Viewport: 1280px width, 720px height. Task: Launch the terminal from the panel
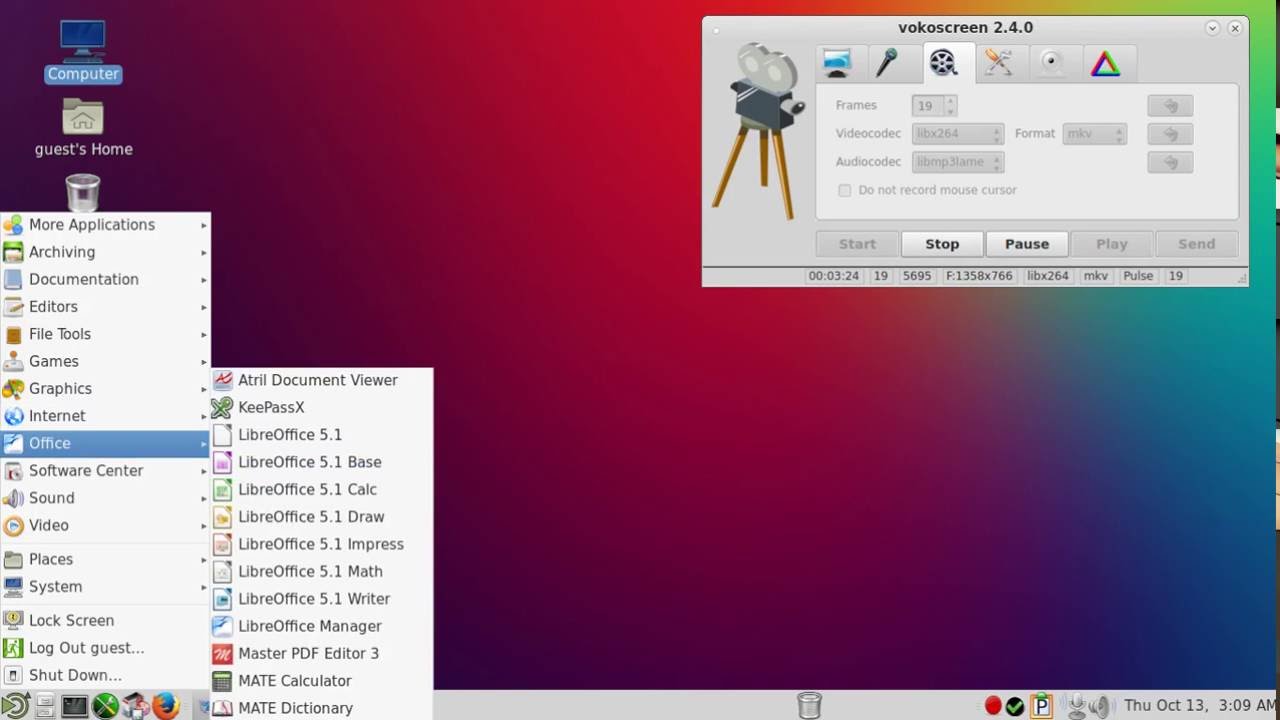pyautogui.click(x=75, y=706)
